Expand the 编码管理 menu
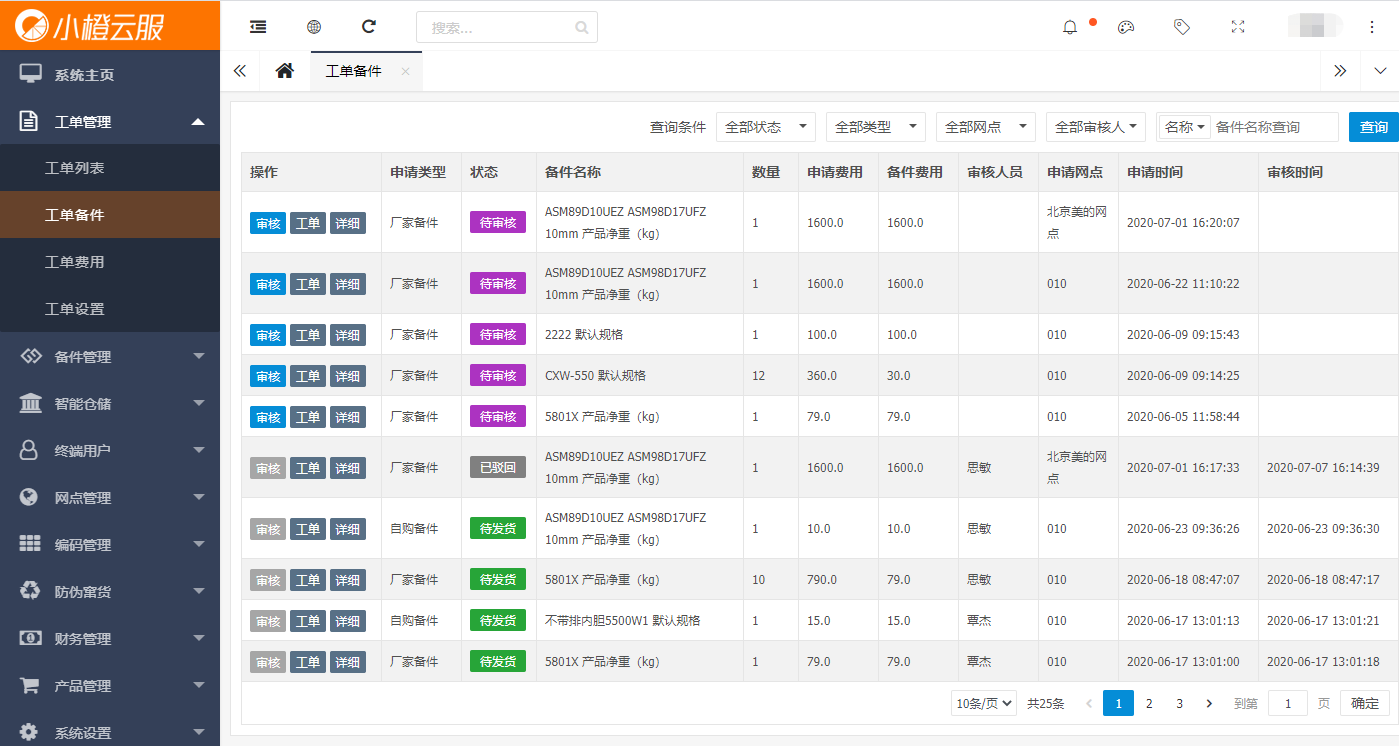The width and height of the screenshot is (1399, 746). (110, 545)
